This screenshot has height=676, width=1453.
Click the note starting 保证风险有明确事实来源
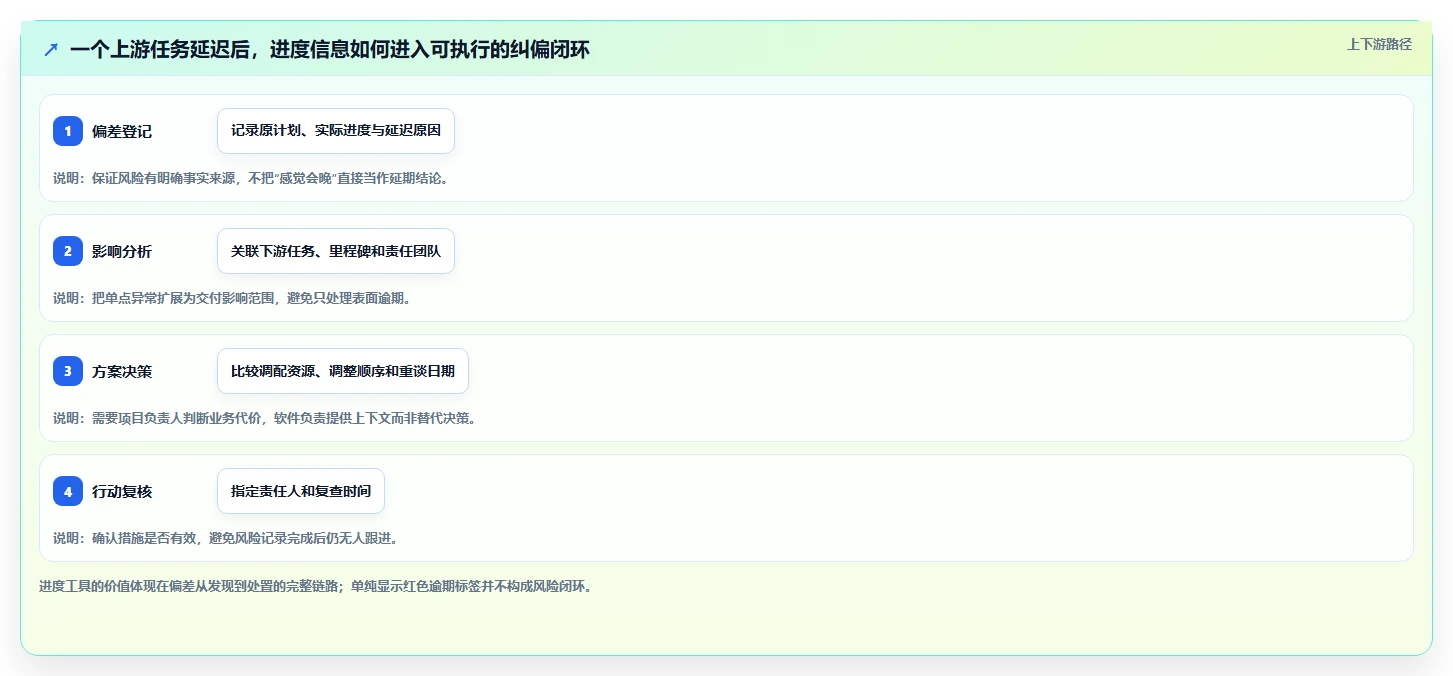click(x=252, y=178)
